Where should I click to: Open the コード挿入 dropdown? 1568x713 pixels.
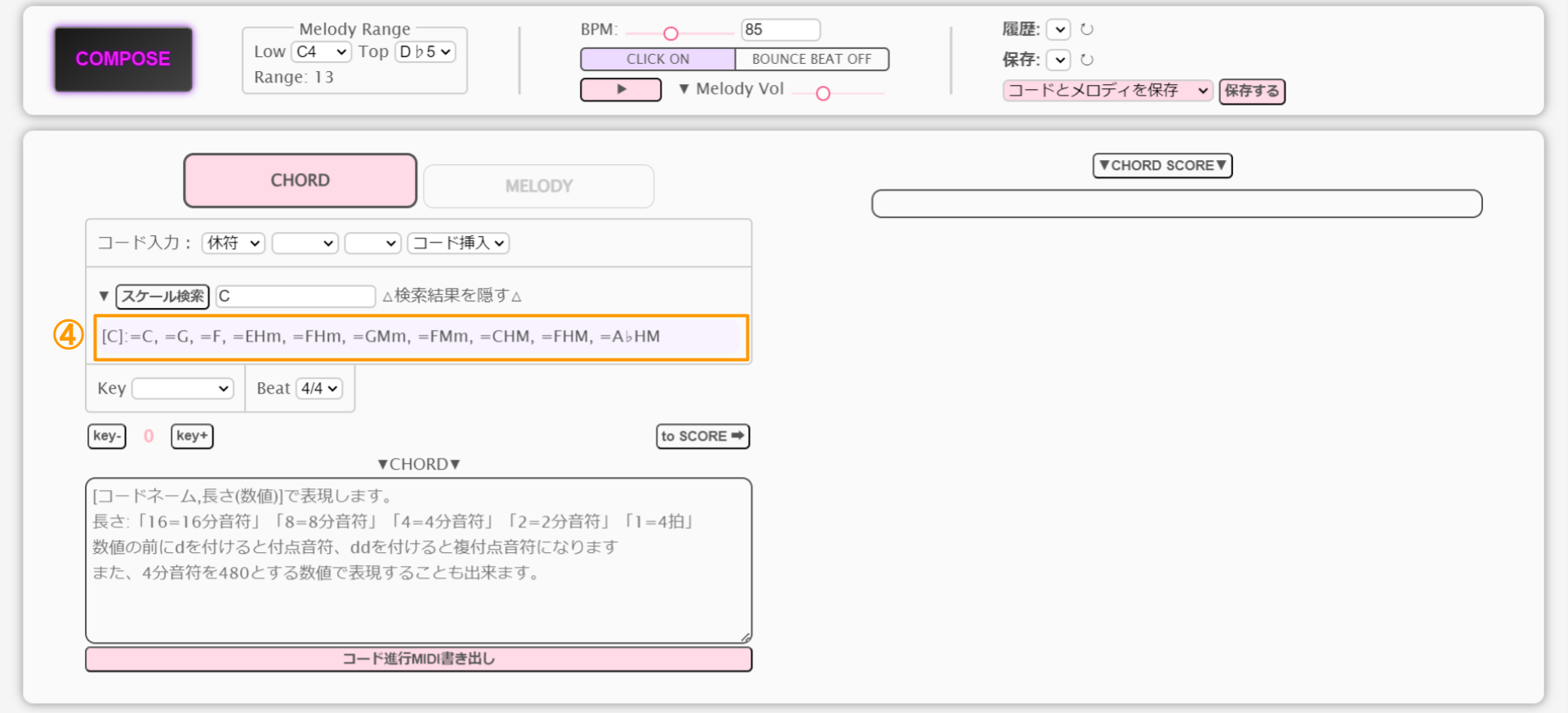pyautogui.click(x=458, y=243)
